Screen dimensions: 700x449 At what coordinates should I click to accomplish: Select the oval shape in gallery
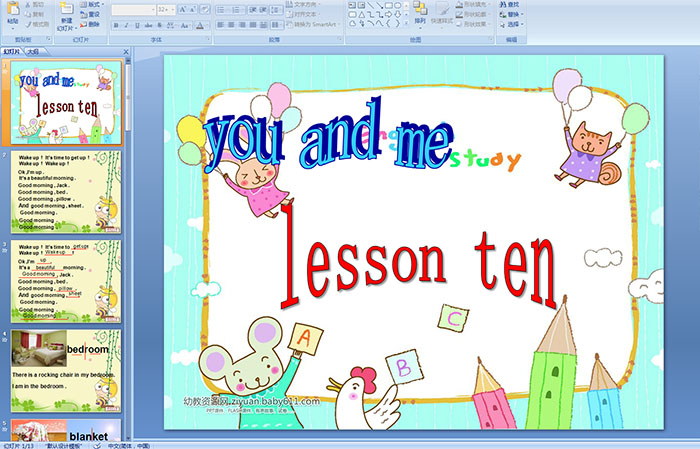[x=397, y=5]
